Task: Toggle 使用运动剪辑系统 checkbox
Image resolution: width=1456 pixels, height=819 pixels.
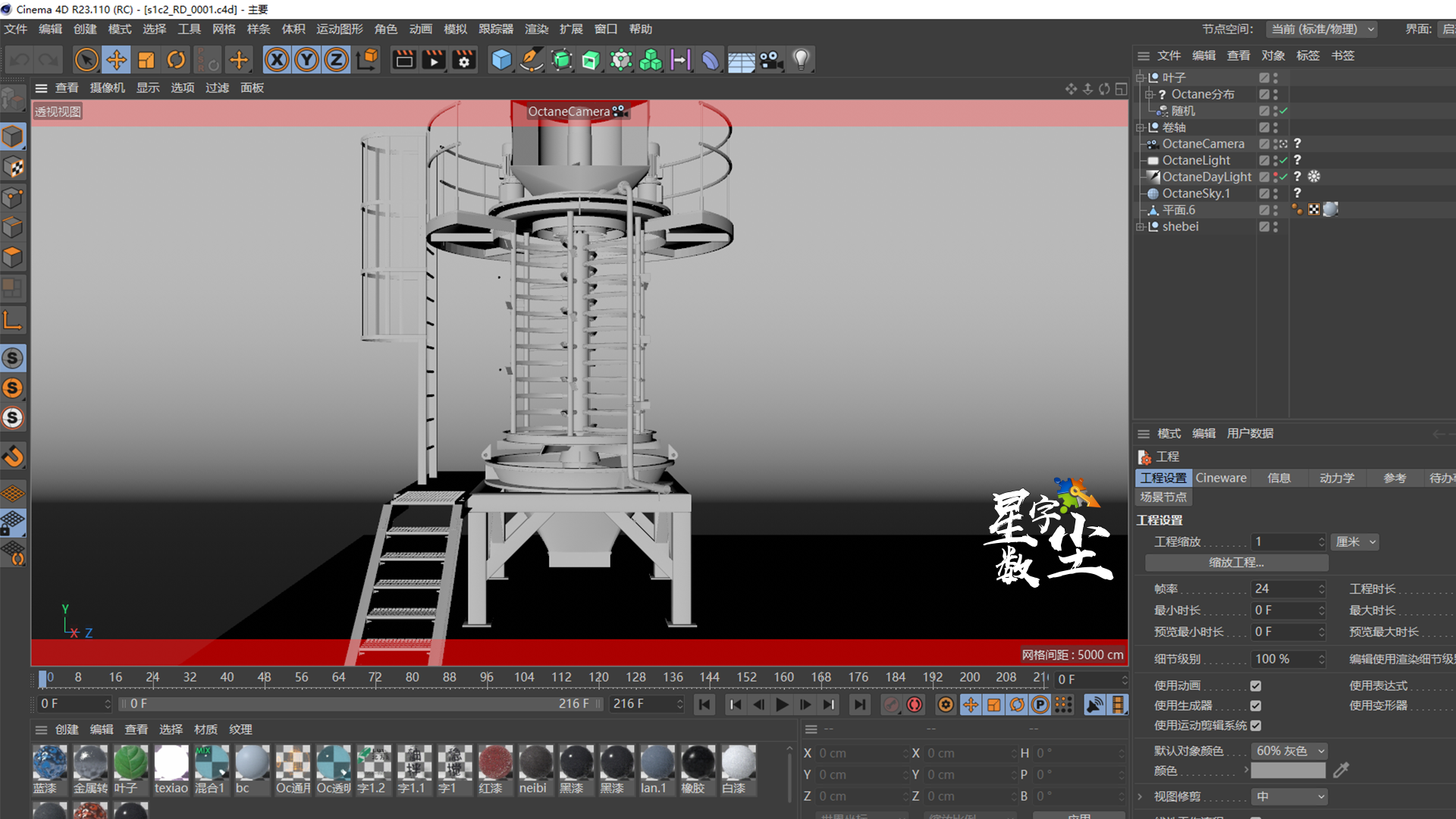Action: click(1256, 726)
